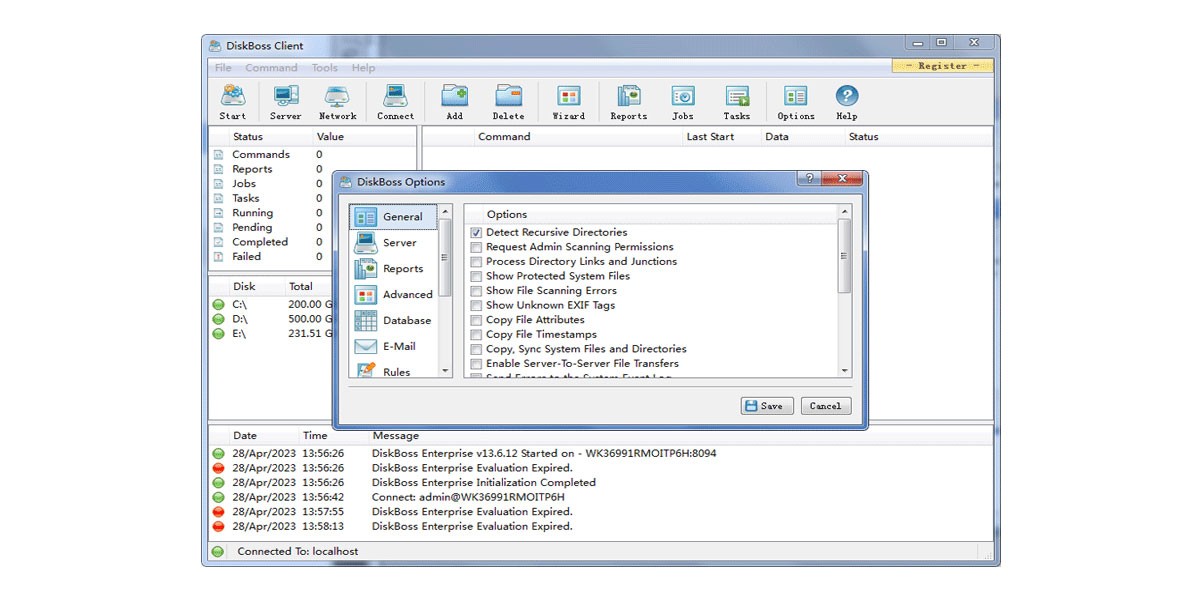
Task: Check Show Protected System Files
Action: [x=477, y=276]
